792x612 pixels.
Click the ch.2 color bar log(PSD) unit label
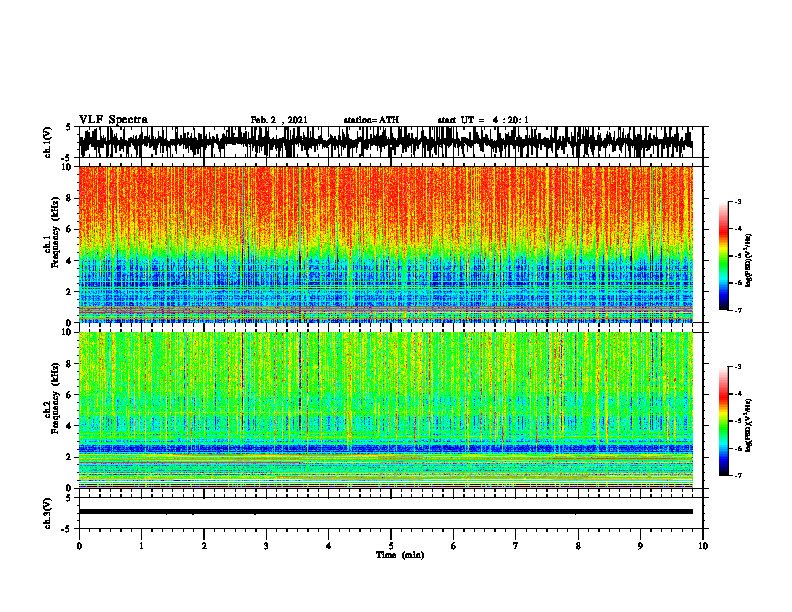pos(749,425)
